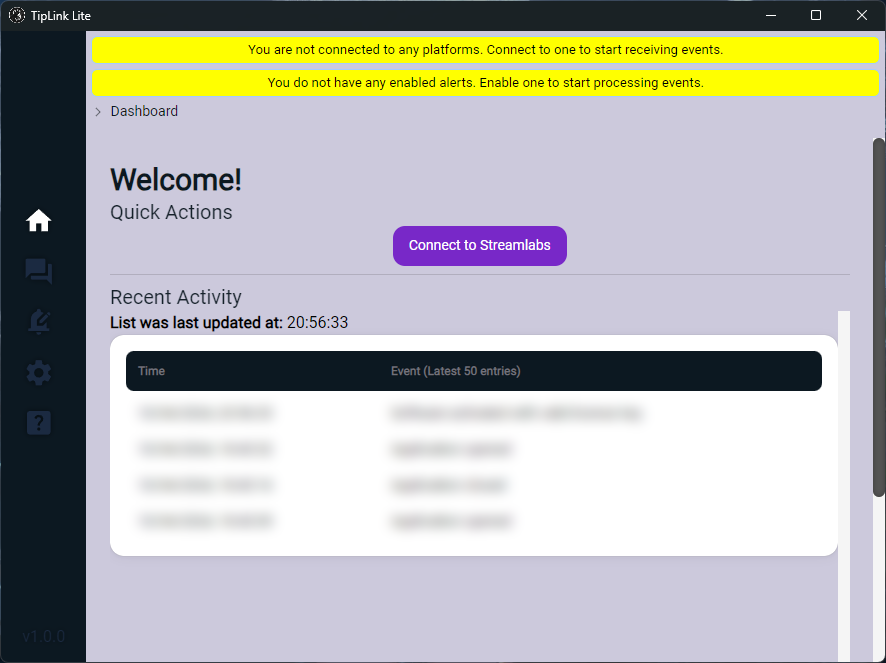The image size is (886, 663).
Task: Click the Recent Activity heading
Action: tap(176, 297)
